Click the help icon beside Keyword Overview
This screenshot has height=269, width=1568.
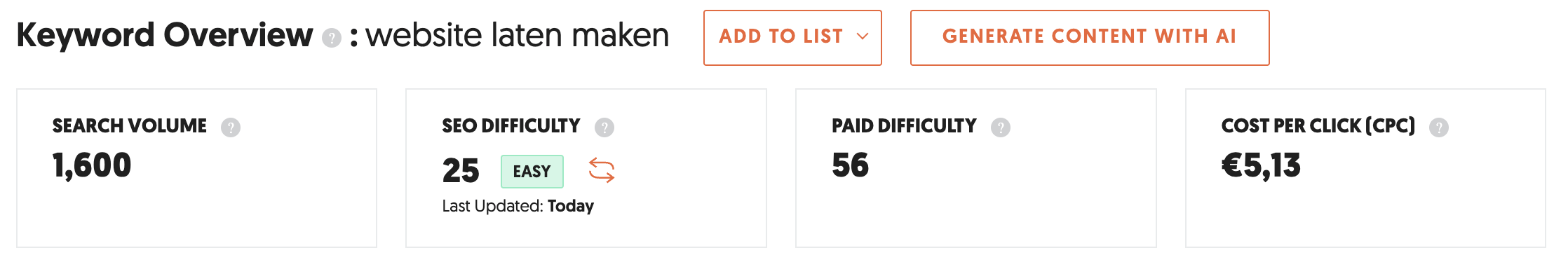[x=331, y=38]
